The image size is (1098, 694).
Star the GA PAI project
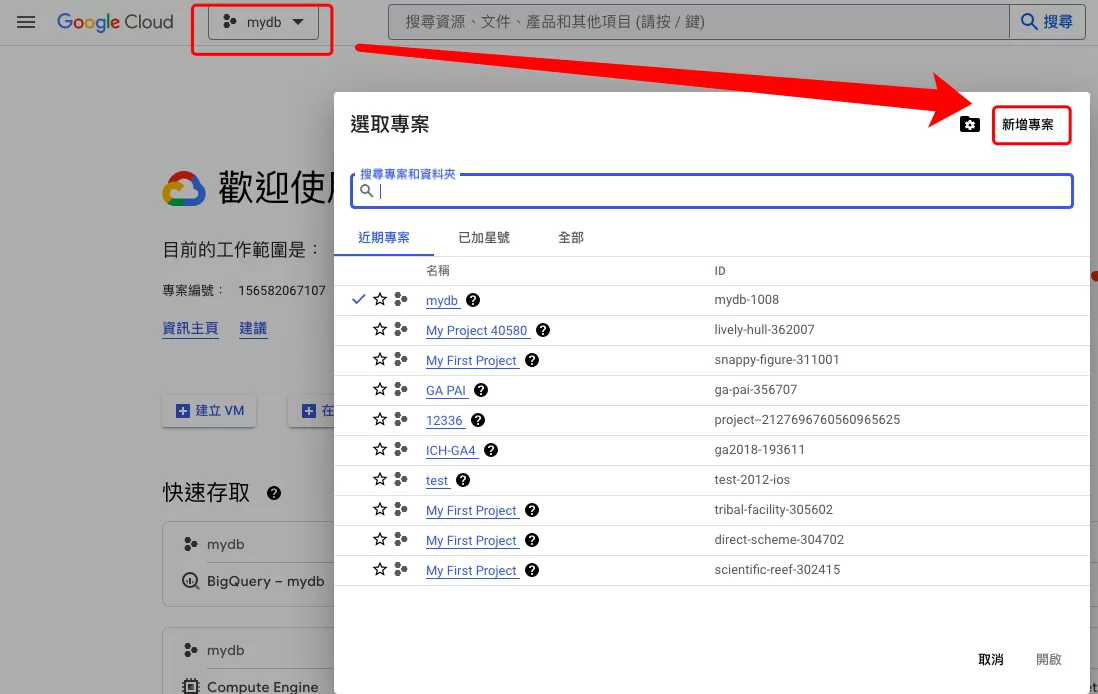click(x=380, y=390)
